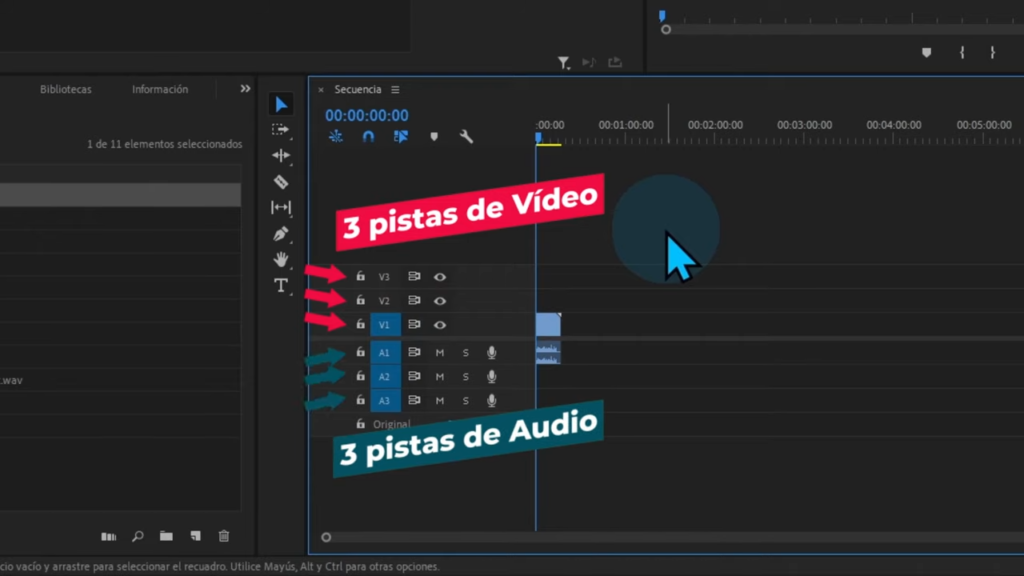Close the Secuencia timeline tab
Screen dimensions: 1024x576
click(321, 90)
